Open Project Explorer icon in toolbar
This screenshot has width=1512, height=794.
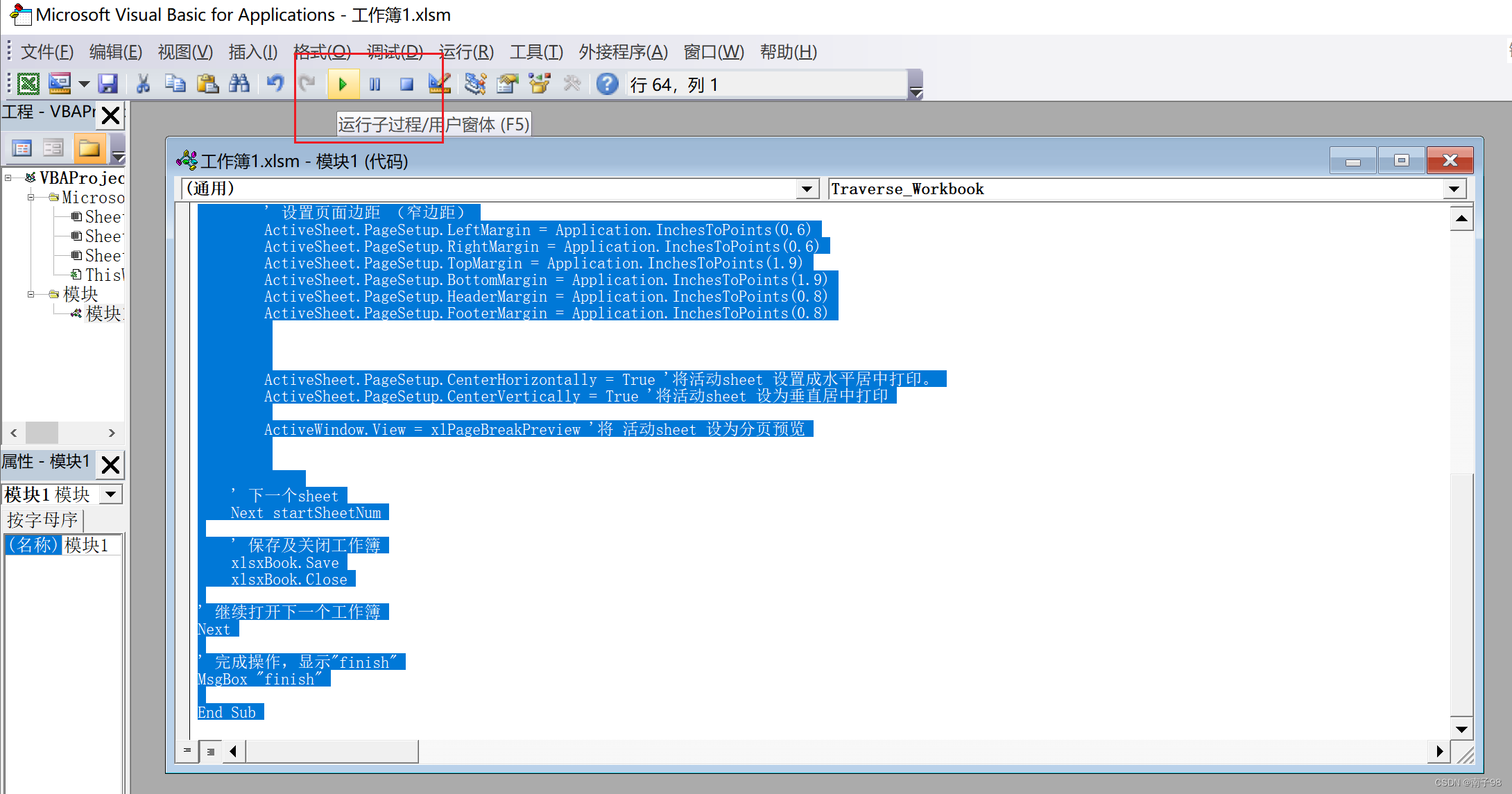tap(475, 85)
